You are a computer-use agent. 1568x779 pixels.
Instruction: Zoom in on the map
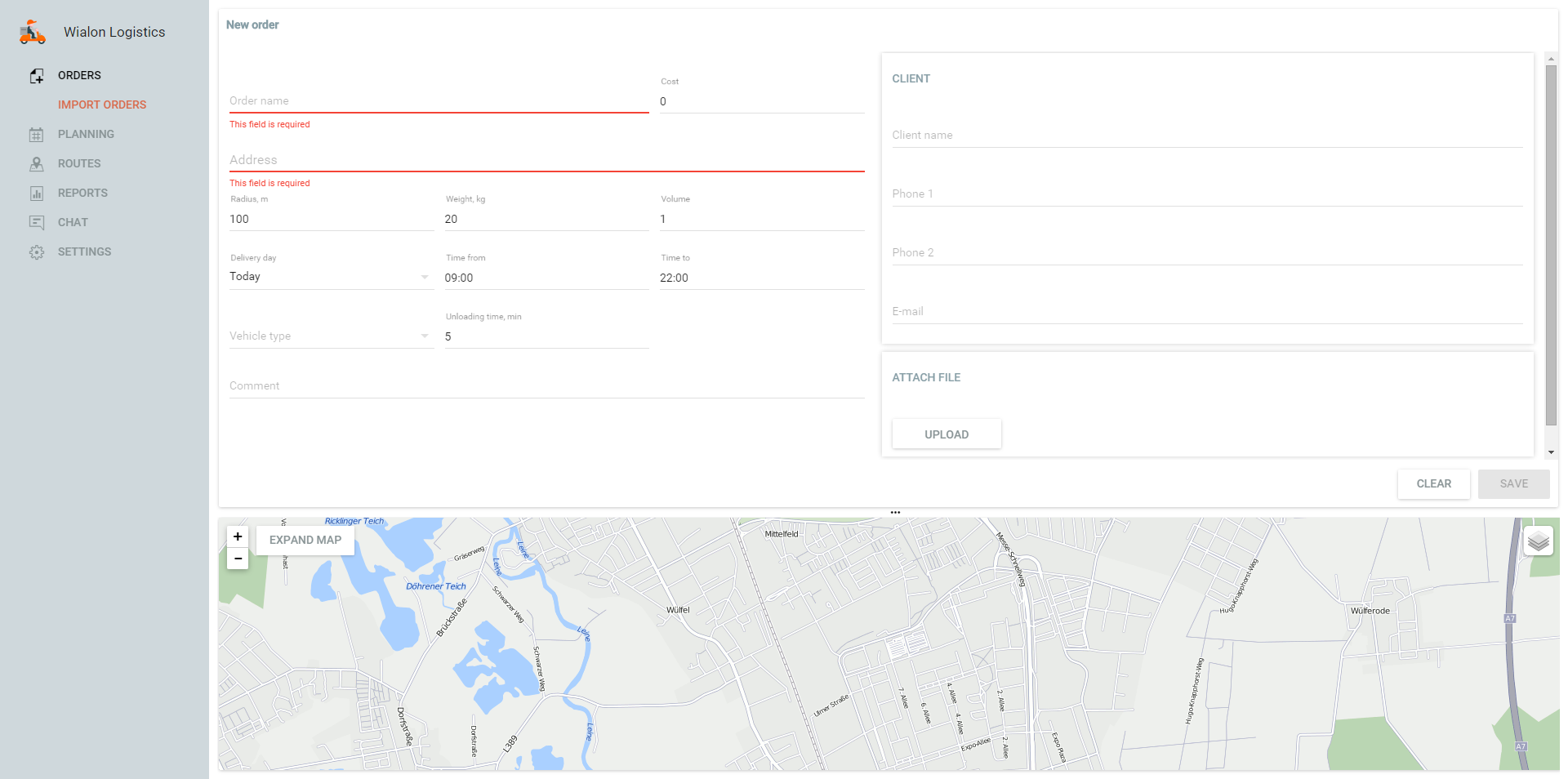point(238,536)
